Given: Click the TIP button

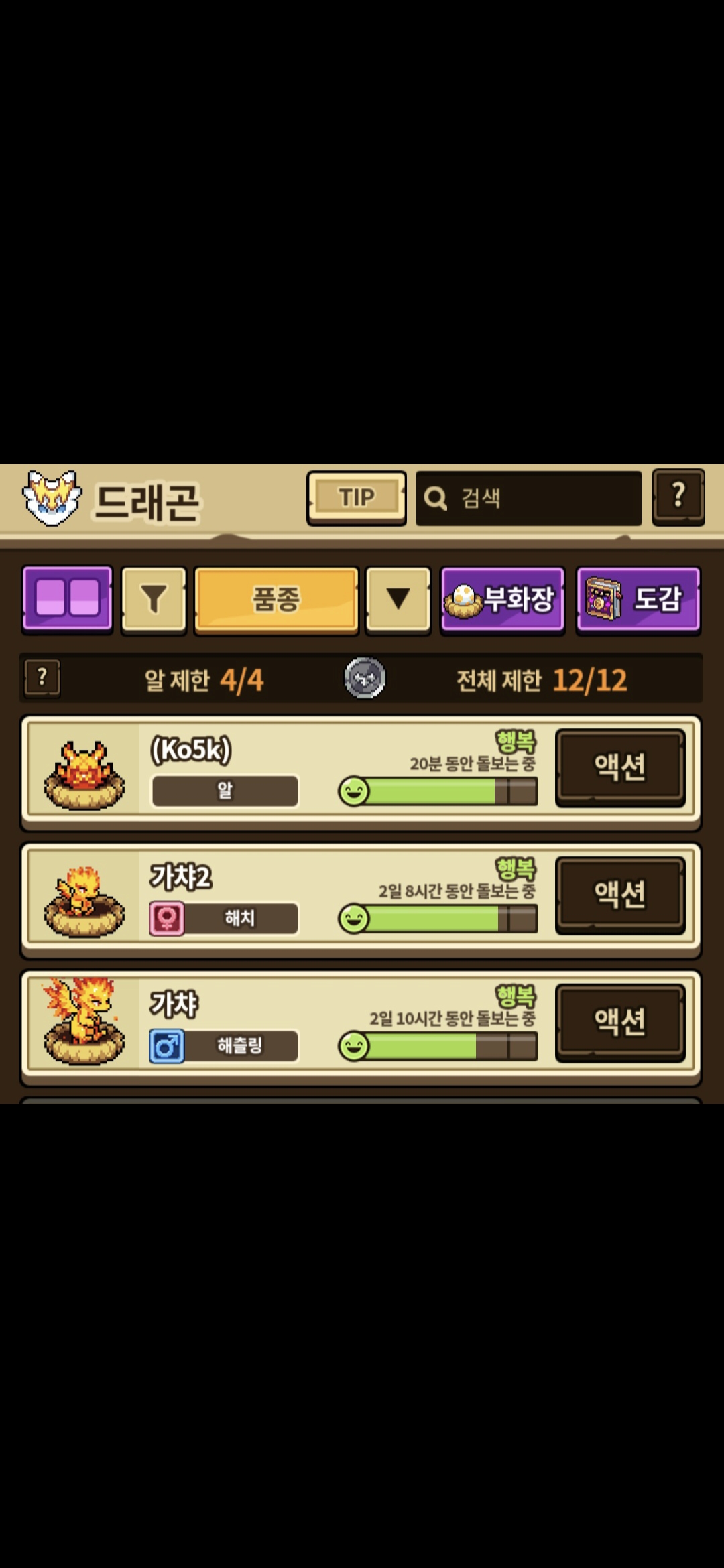Looking at the screenshot, I should [x=357, y=498].
